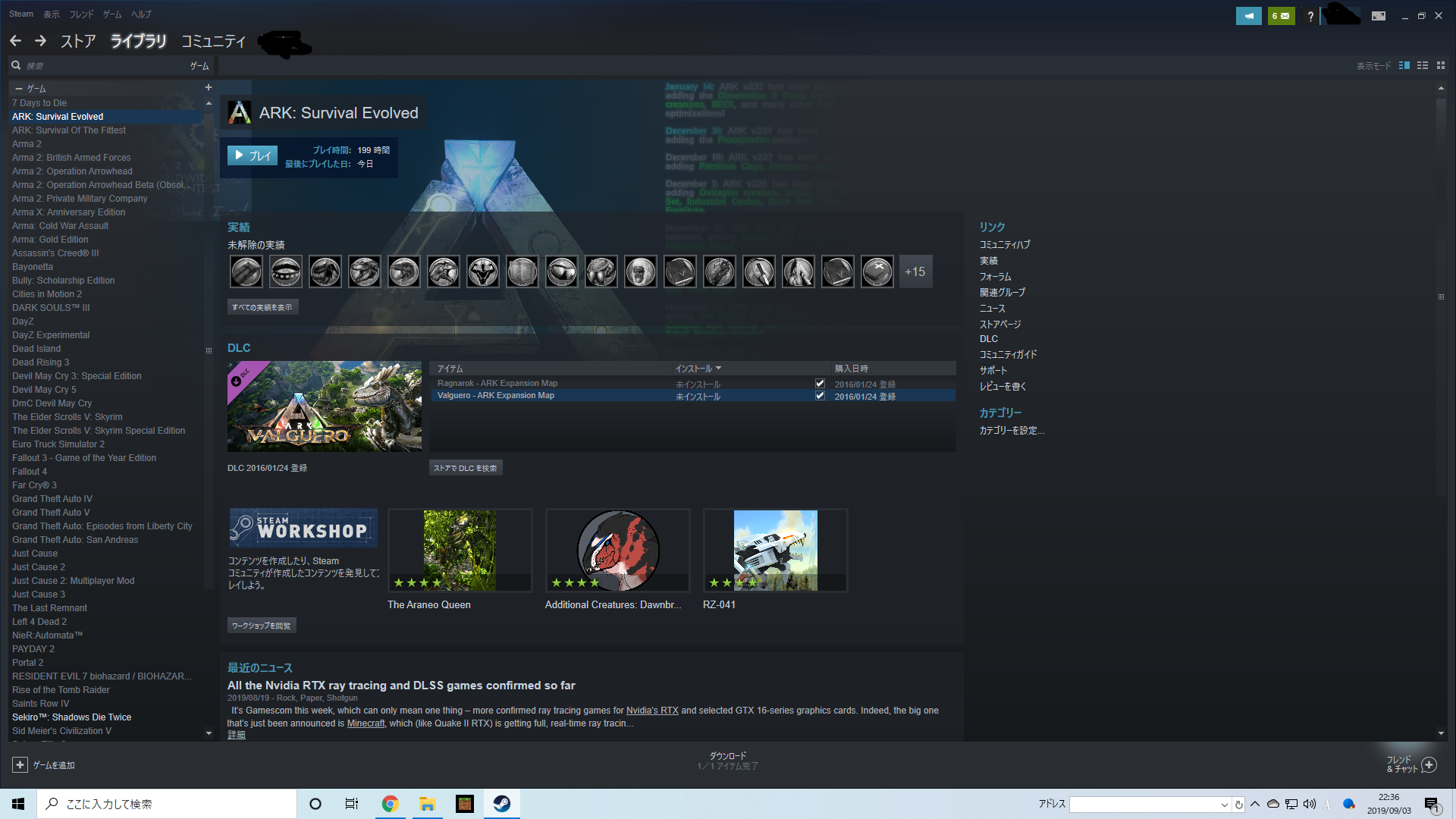
Task: Open Task View on the taskbar
Action: pyautogui.click(x=352, y=804)
